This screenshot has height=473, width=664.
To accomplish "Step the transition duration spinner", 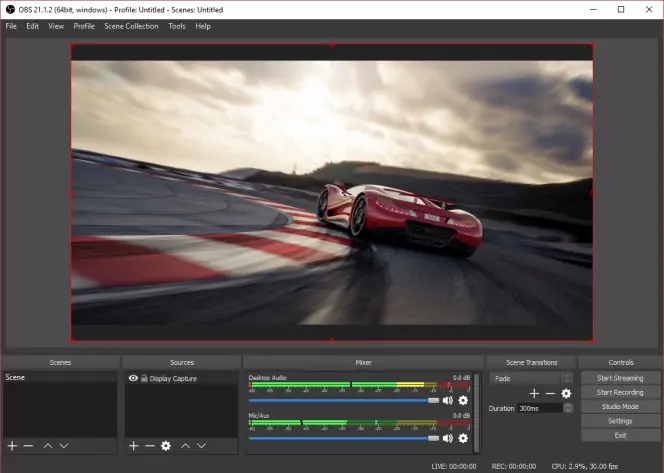I will [568, 409].
